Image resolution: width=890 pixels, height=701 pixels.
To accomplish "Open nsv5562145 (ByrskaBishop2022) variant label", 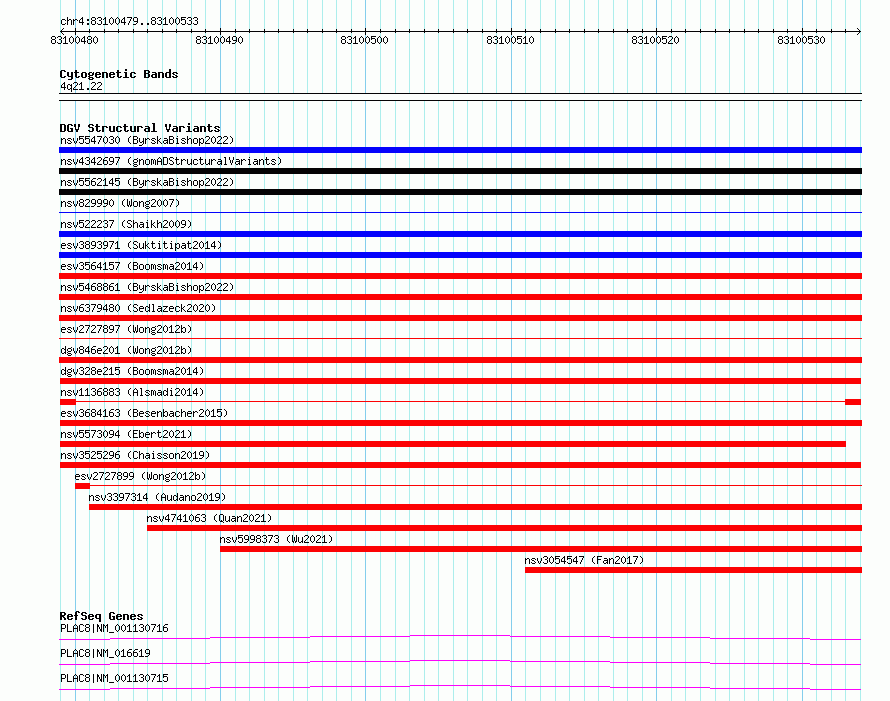I will [x=147, y=182].
